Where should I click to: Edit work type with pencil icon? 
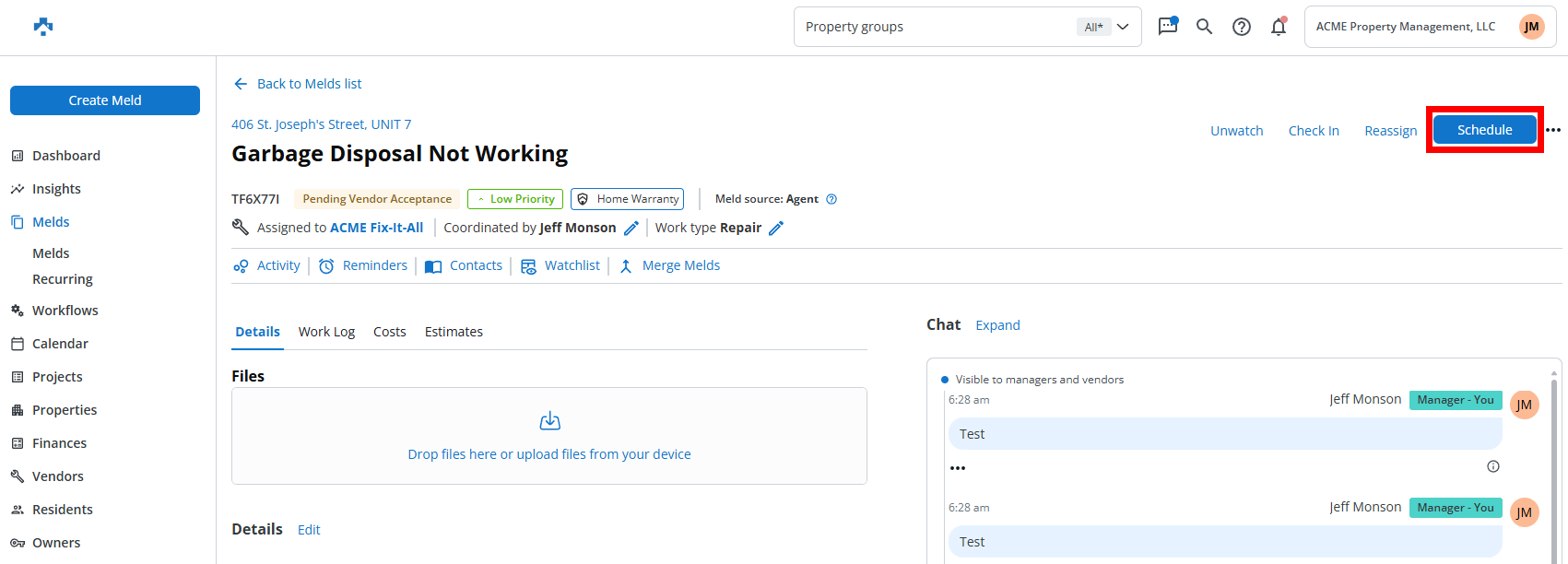(x=776, y=228)
